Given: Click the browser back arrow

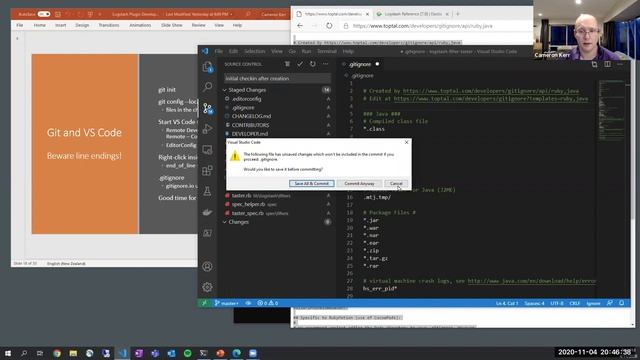Looking at the screenshot, I should click(x=300, y=26).
